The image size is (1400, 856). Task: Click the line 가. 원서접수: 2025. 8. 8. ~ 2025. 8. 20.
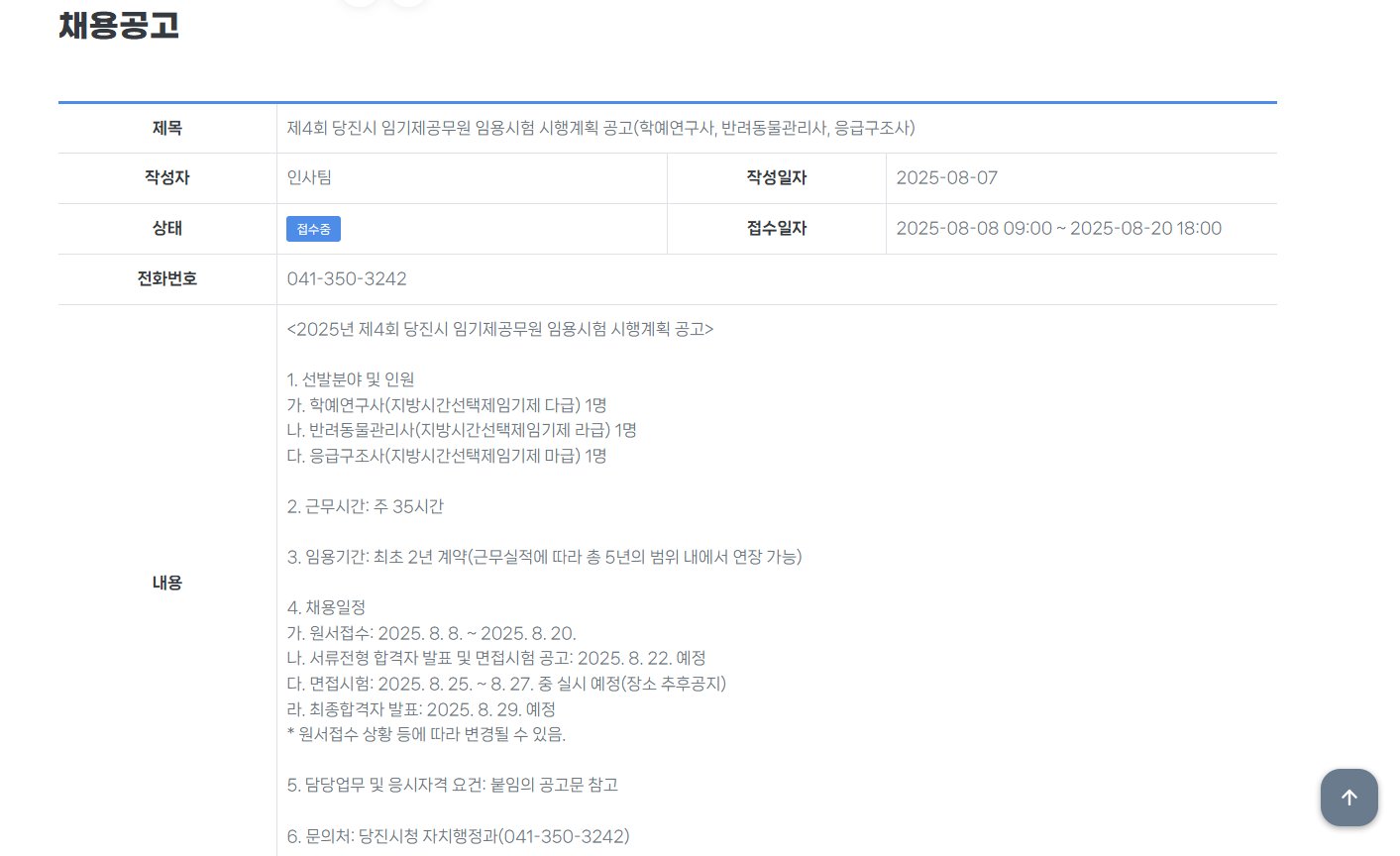[x=432, y=633]
